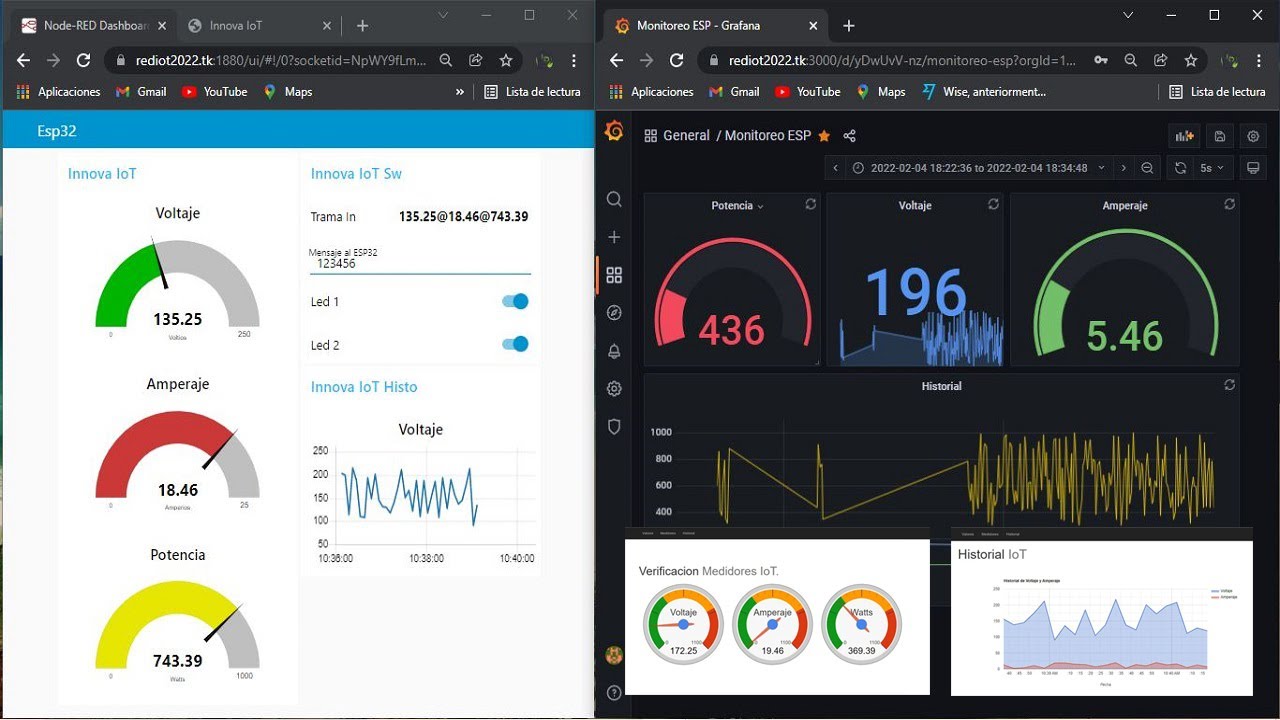Open YouTube bookmark in Node-RED window

click(x=214, y=92)
